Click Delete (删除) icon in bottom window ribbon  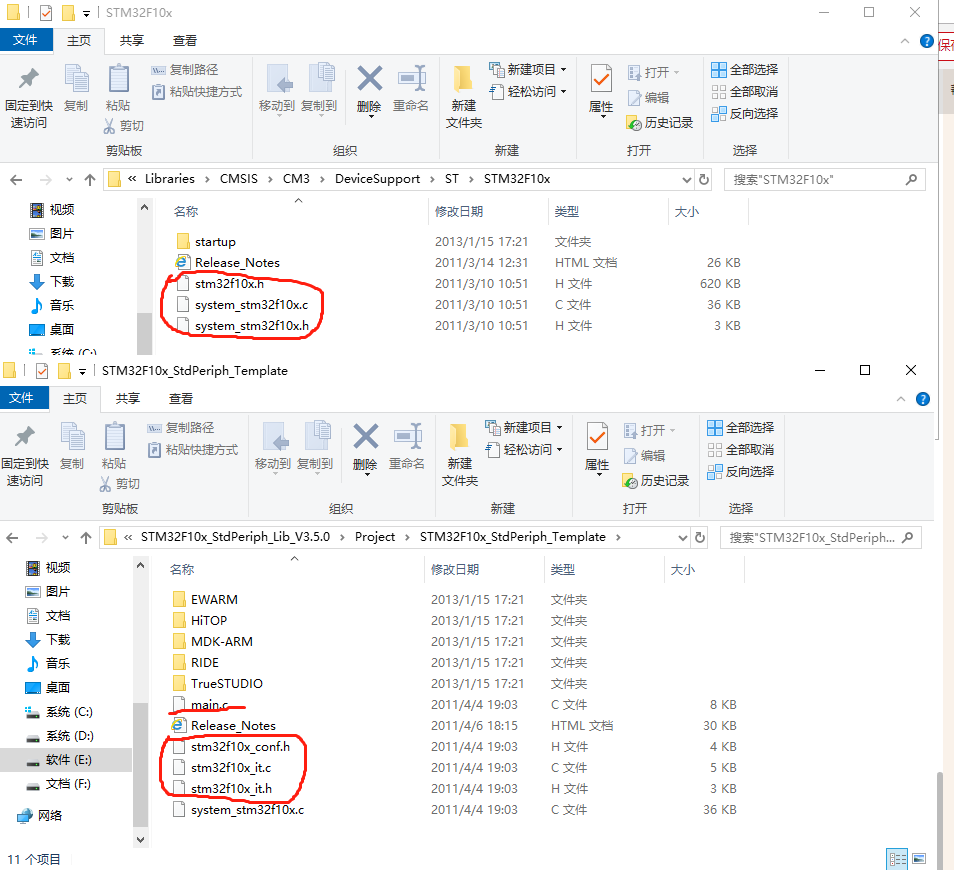pyautogui.click(x=365, y=448)
